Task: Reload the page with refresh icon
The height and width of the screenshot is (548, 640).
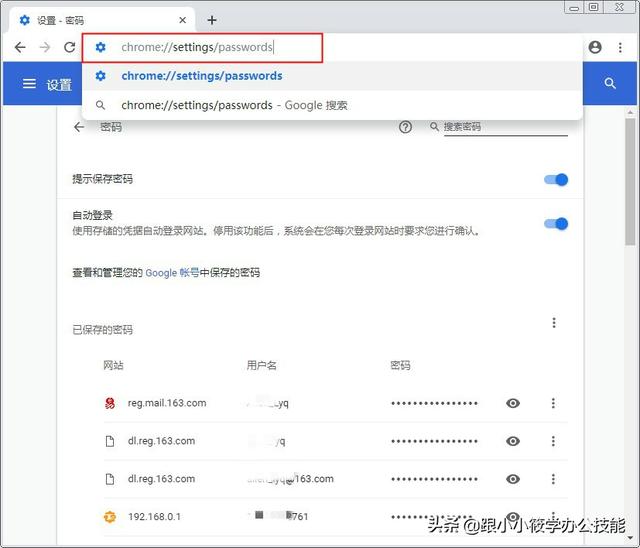Action: pyautogui.click(x=70, y=47)
